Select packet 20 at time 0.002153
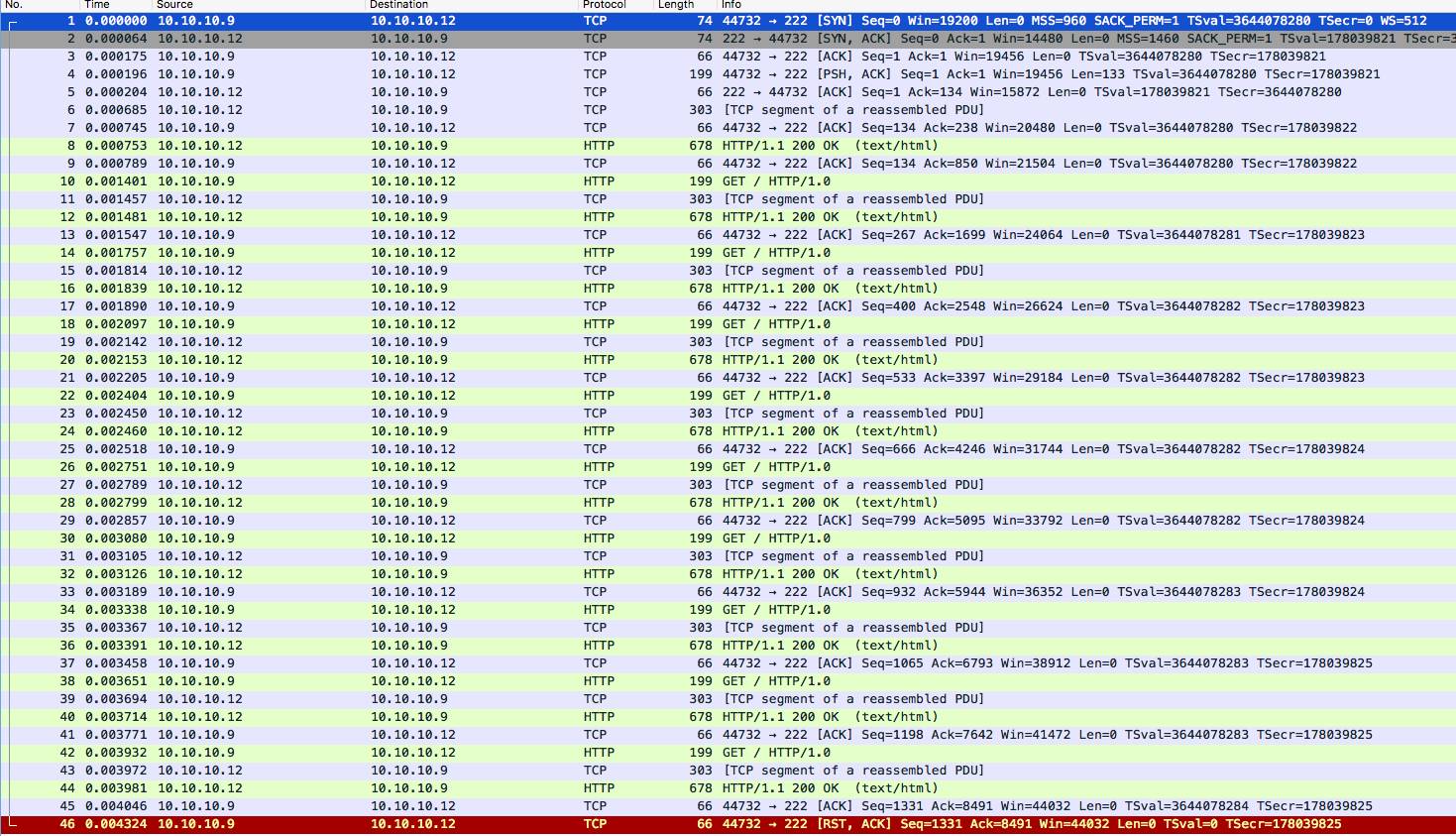 click(x=728, y=360)
